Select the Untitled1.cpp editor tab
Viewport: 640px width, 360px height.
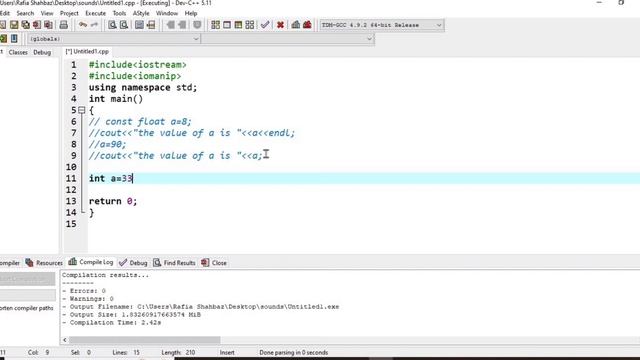87,51
